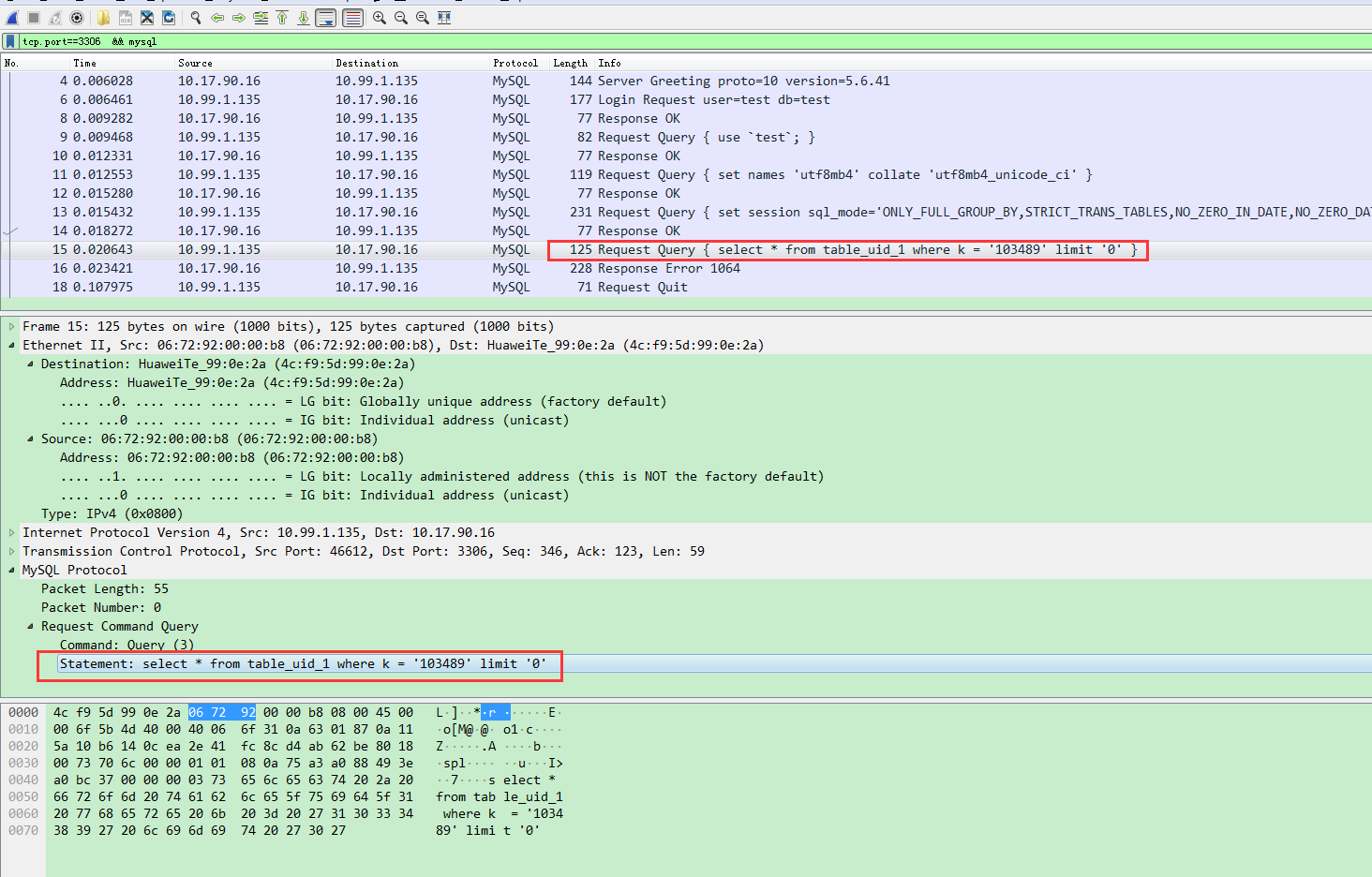This screenshot has height=877, width=1372.
Task: Reset text to normal size icon
Action: [423, 18]
